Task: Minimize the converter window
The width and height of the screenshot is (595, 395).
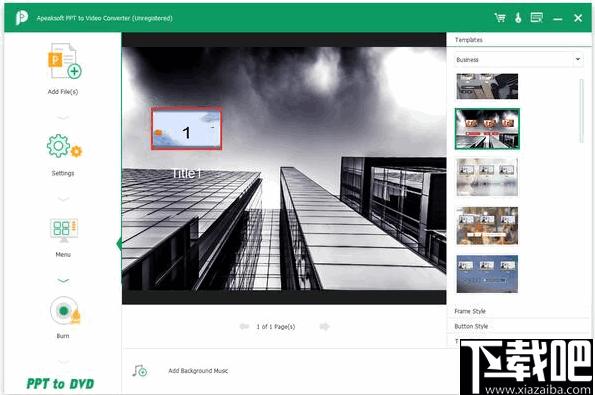Action: click(x=557, y=18)
